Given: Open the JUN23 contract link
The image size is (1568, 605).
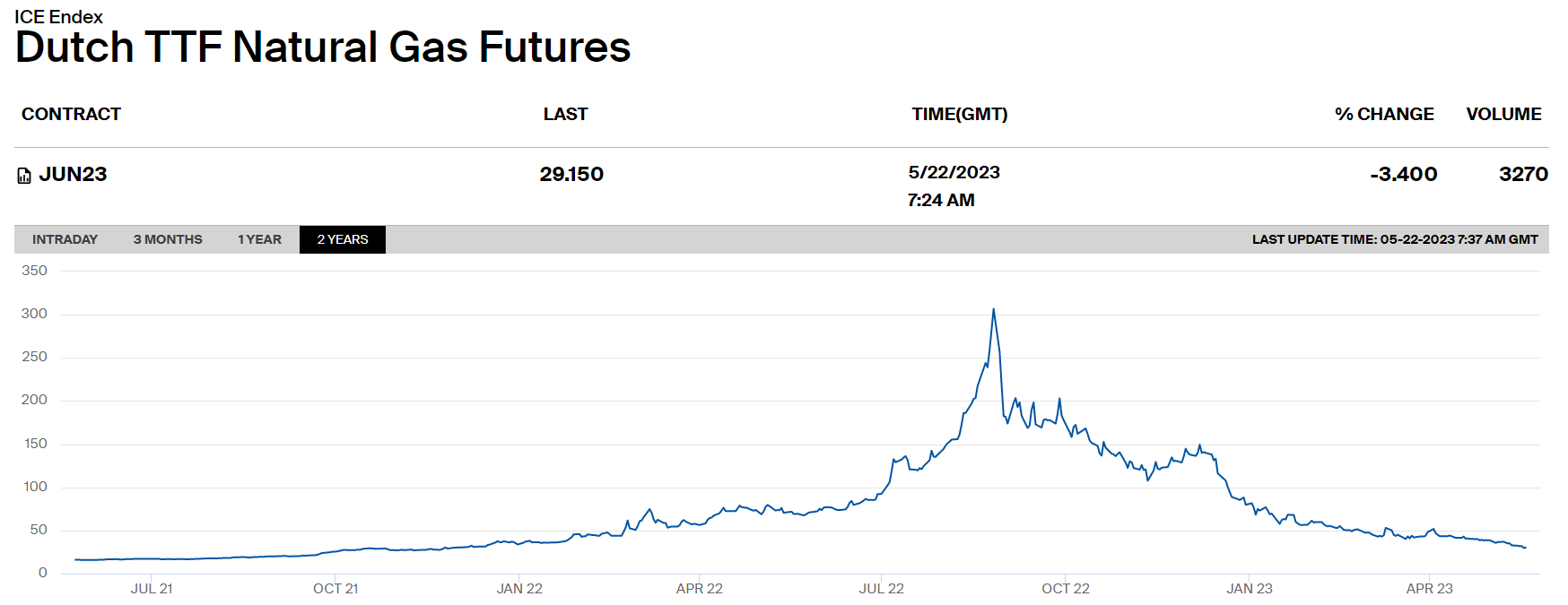Looking at the screenshot, I should (73, 174).
